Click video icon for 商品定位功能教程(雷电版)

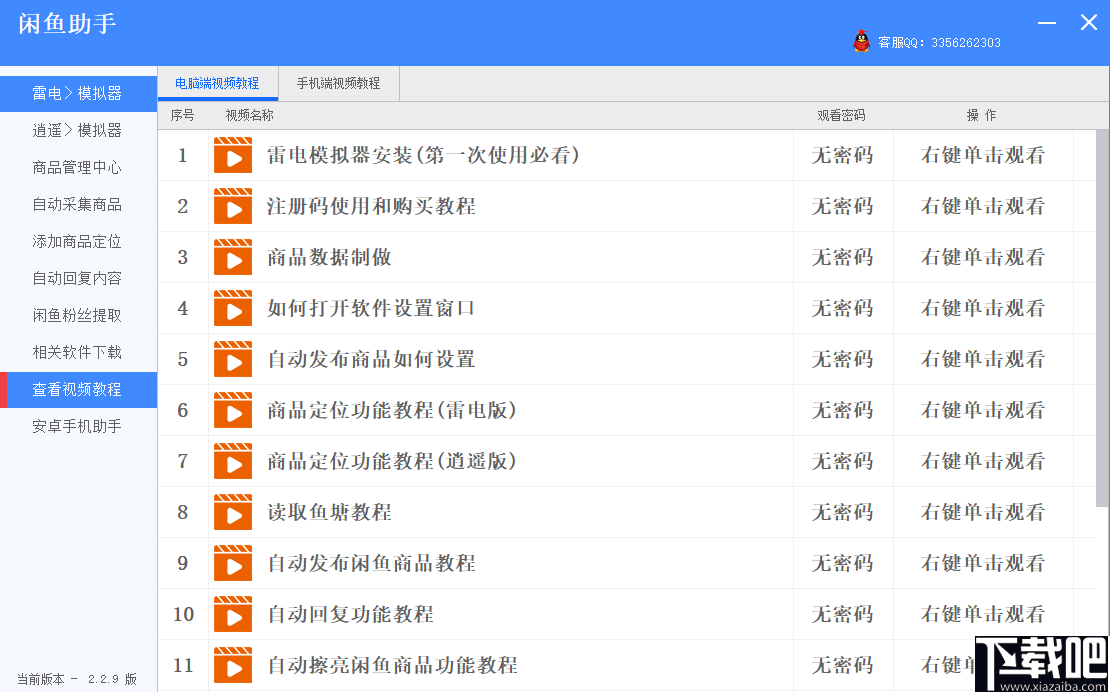pos(233,410)
